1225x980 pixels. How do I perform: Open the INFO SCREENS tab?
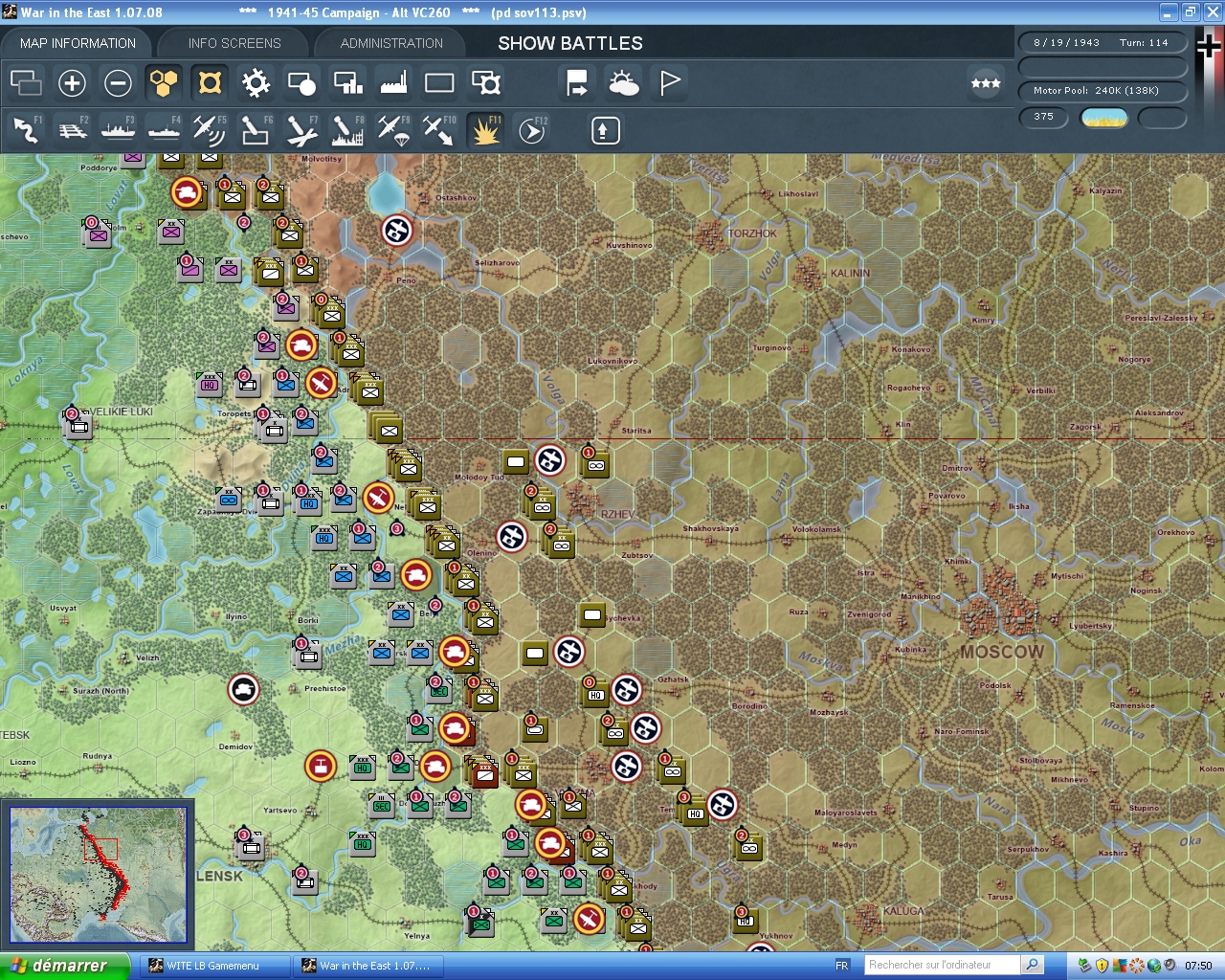click(234, 43)
